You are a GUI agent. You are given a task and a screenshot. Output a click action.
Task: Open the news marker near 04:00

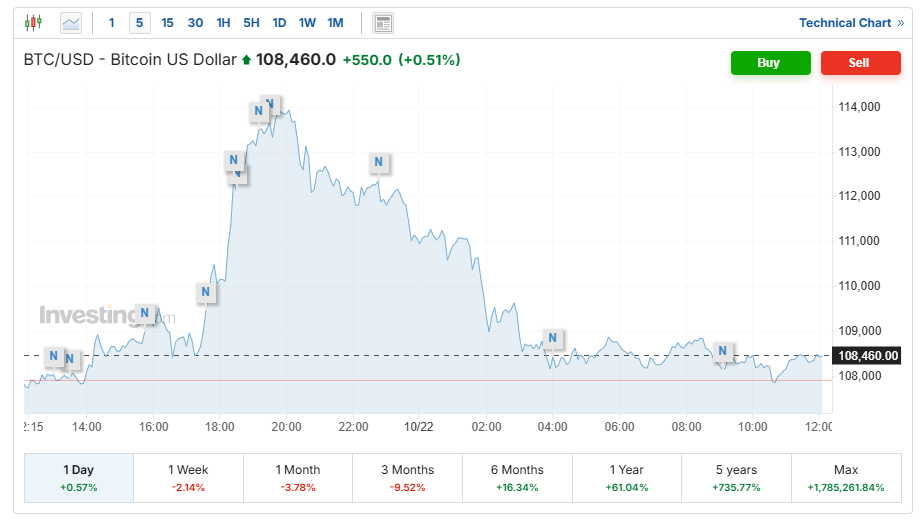[x=551, y=338]
